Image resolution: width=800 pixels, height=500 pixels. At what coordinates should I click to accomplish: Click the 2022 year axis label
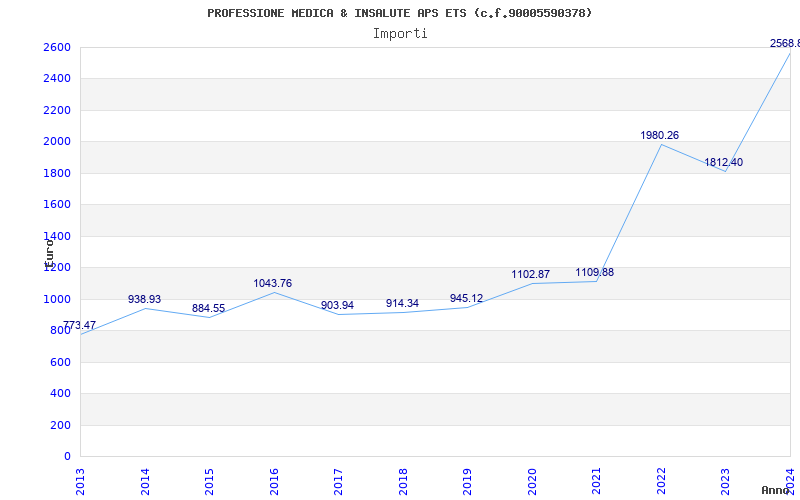point(661,482)
